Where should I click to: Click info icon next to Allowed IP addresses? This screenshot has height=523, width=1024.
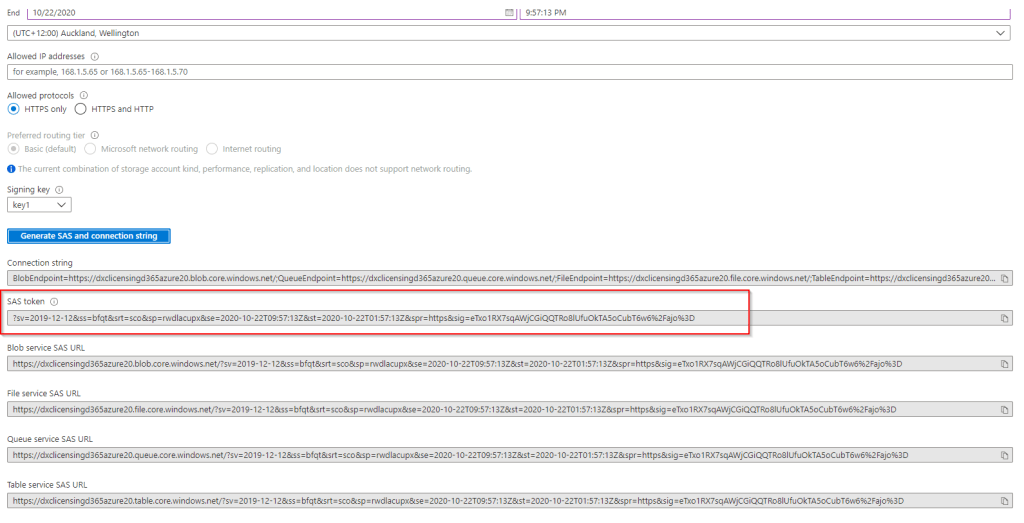pos(95,57)
